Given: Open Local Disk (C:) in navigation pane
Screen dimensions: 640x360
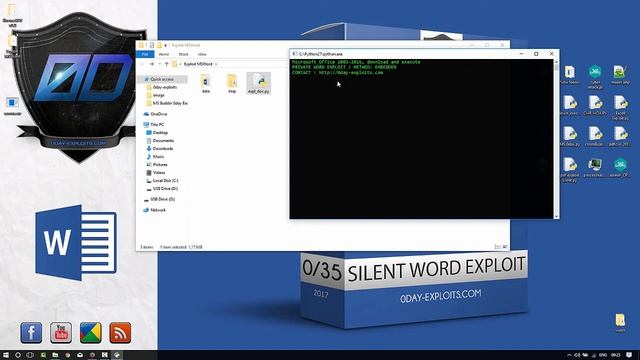Looking at the screenshot, I should tap(165, 180).
